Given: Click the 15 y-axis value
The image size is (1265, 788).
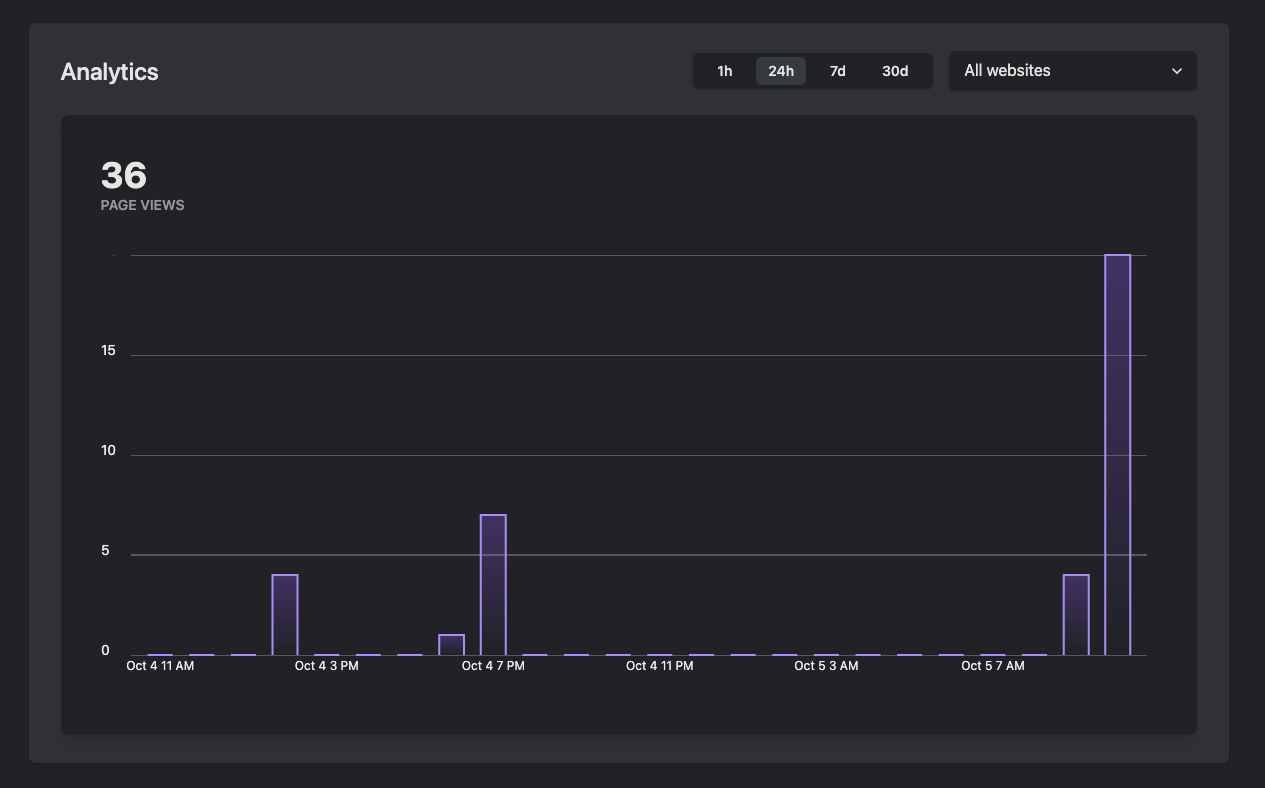Looking at the screenshot, I should [108, 351].
